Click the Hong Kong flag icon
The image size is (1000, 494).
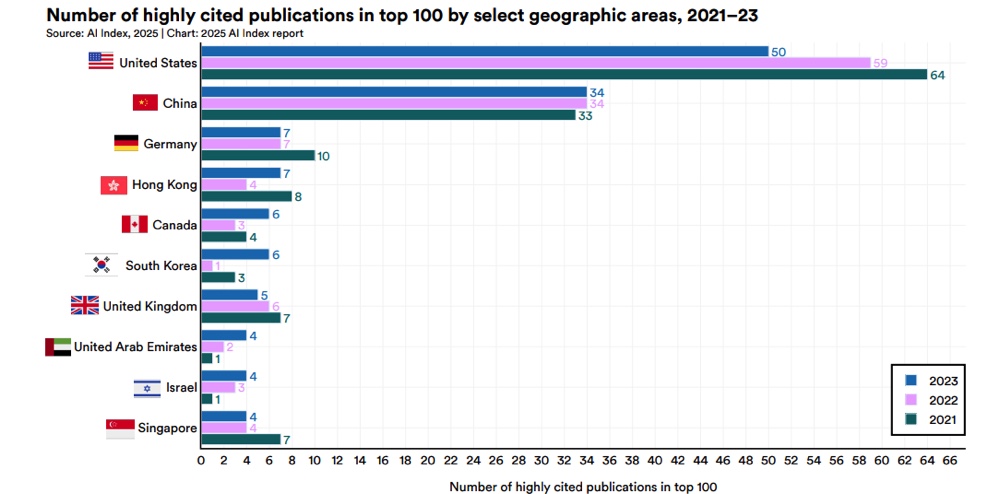[x=114, y=185]
